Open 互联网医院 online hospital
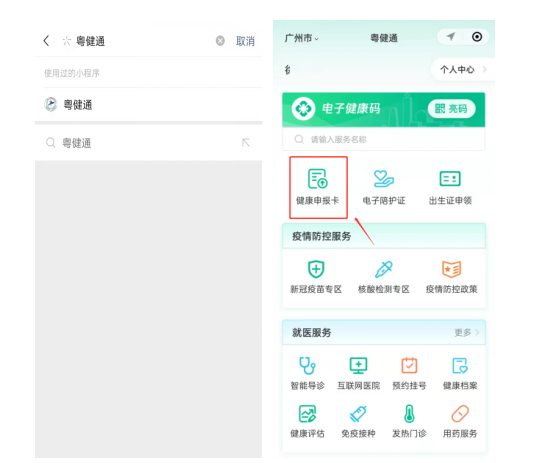Viewport: 540px width, 463px height. (x=358, y=373)
